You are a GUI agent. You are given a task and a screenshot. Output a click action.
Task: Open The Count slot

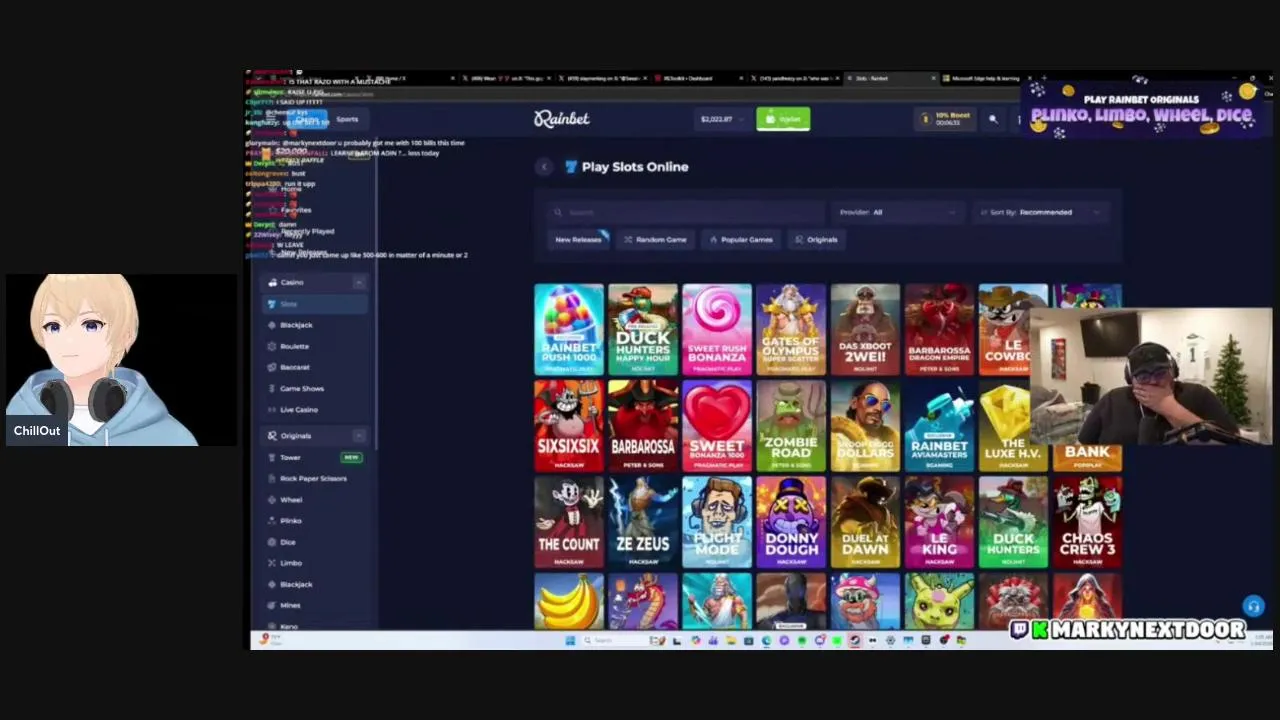coord(569,522)
